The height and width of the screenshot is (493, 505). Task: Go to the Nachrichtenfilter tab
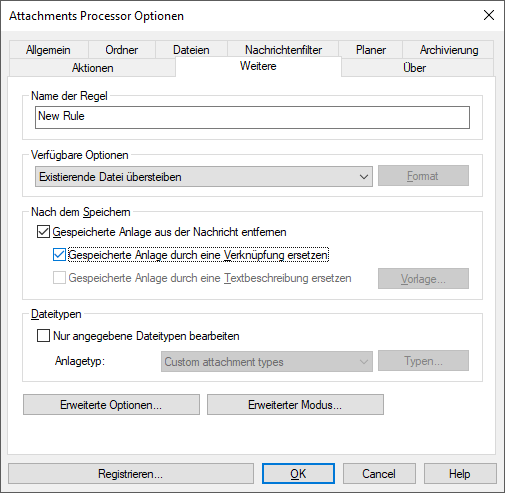(283, 50)
